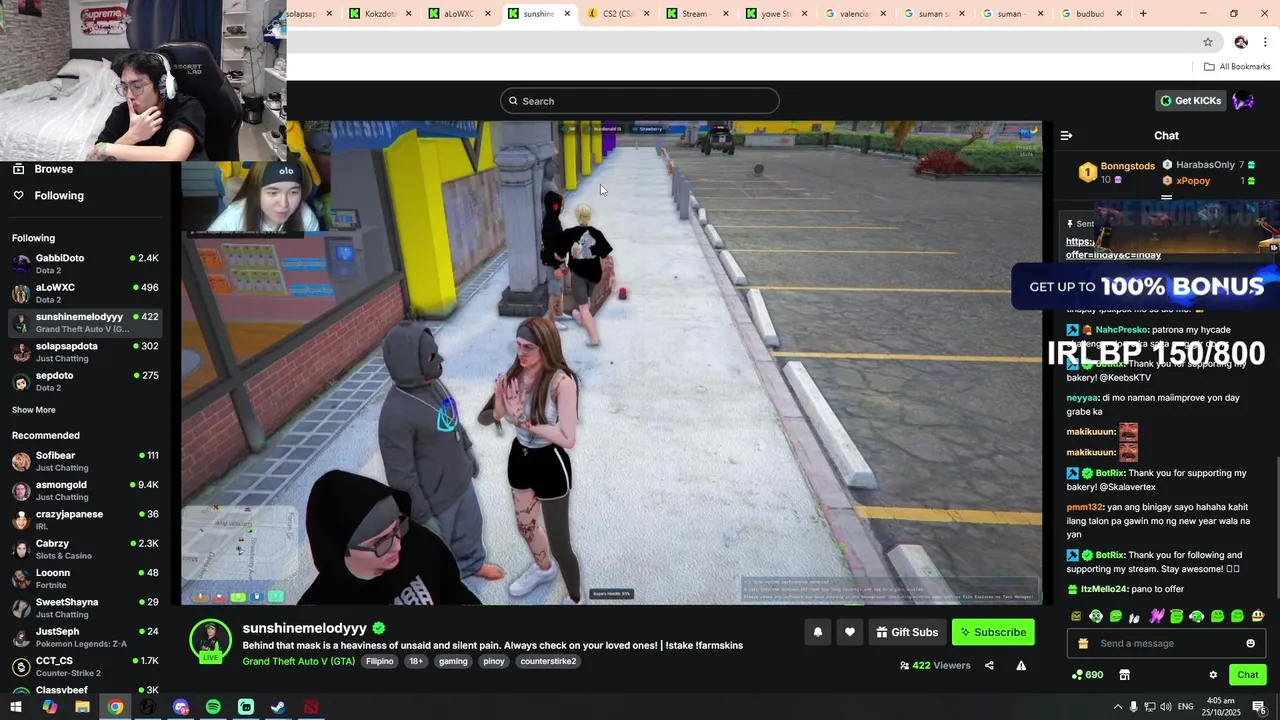
Task: Insert the purple emote from quick row
Action: 1156,616
